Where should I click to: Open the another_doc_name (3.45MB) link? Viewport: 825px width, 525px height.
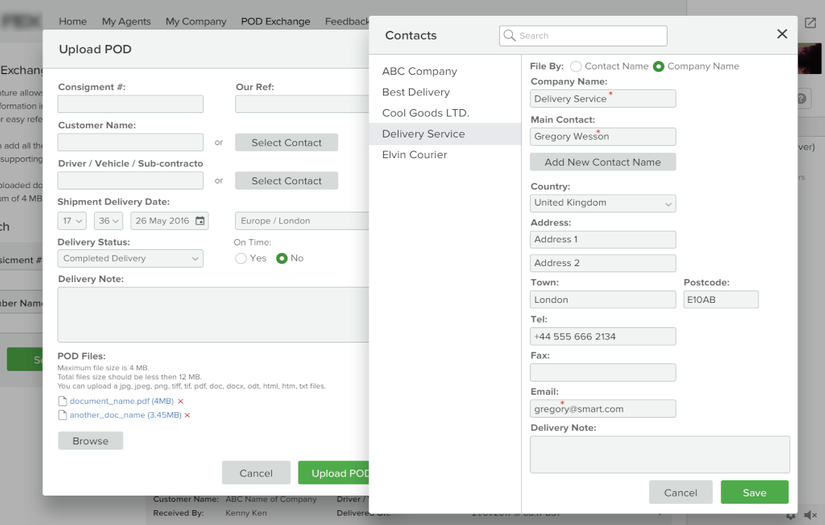point(126,415)
